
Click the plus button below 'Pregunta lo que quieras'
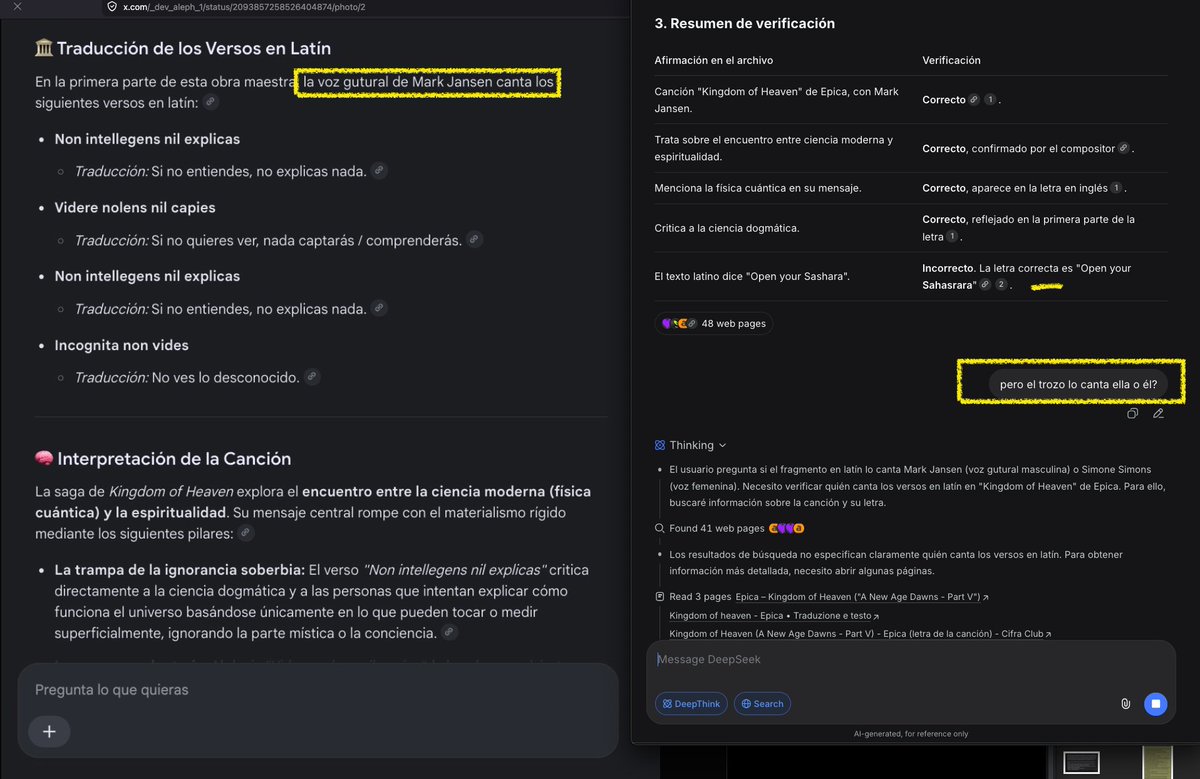[49, 731]
